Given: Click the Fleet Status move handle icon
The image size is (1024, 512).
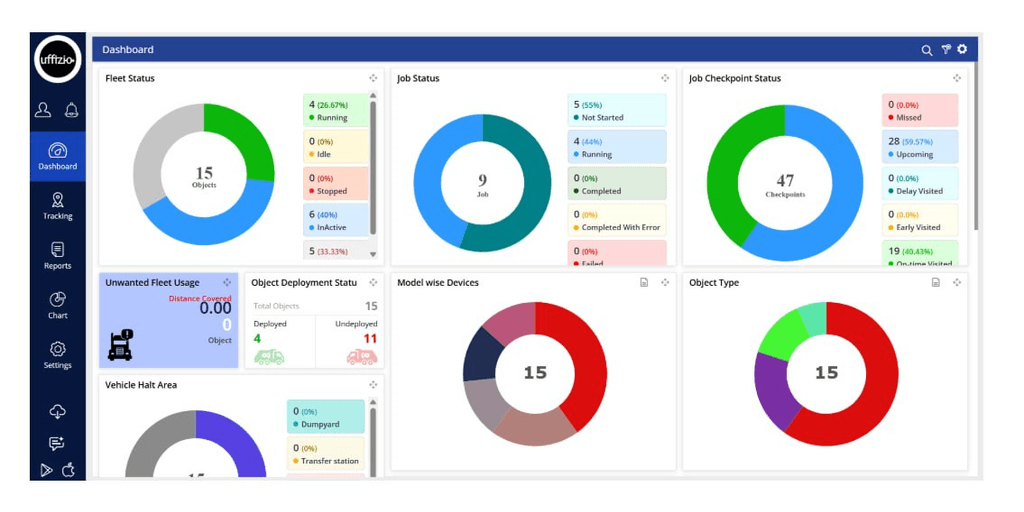Looking at the screenshot, I should [x=373, y=78].
